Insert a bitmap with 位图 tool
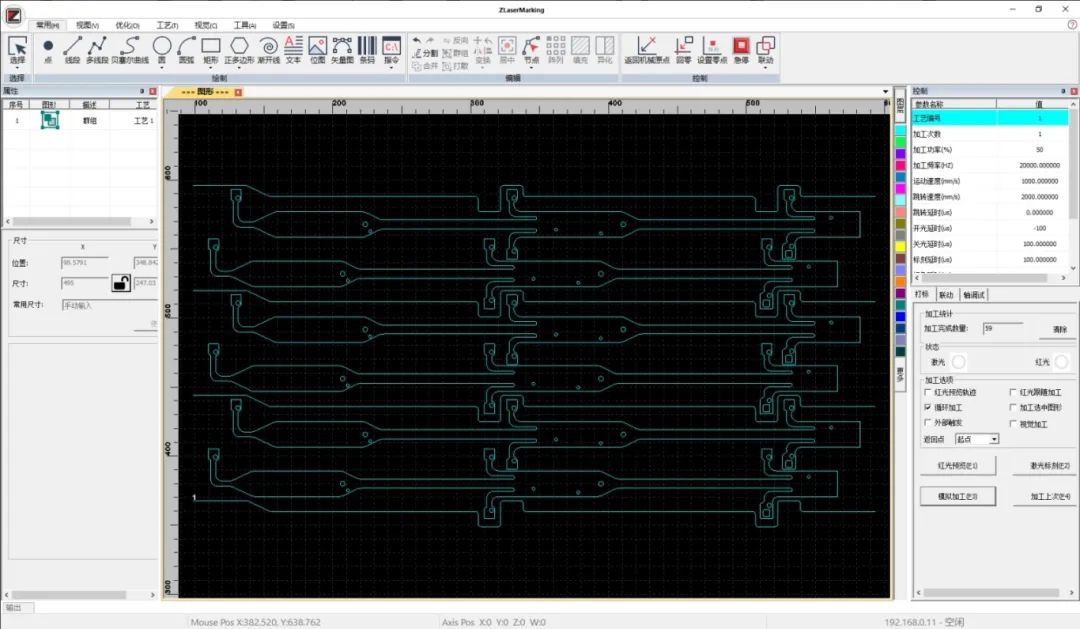 pyautogui.click(x=318, y=50)
